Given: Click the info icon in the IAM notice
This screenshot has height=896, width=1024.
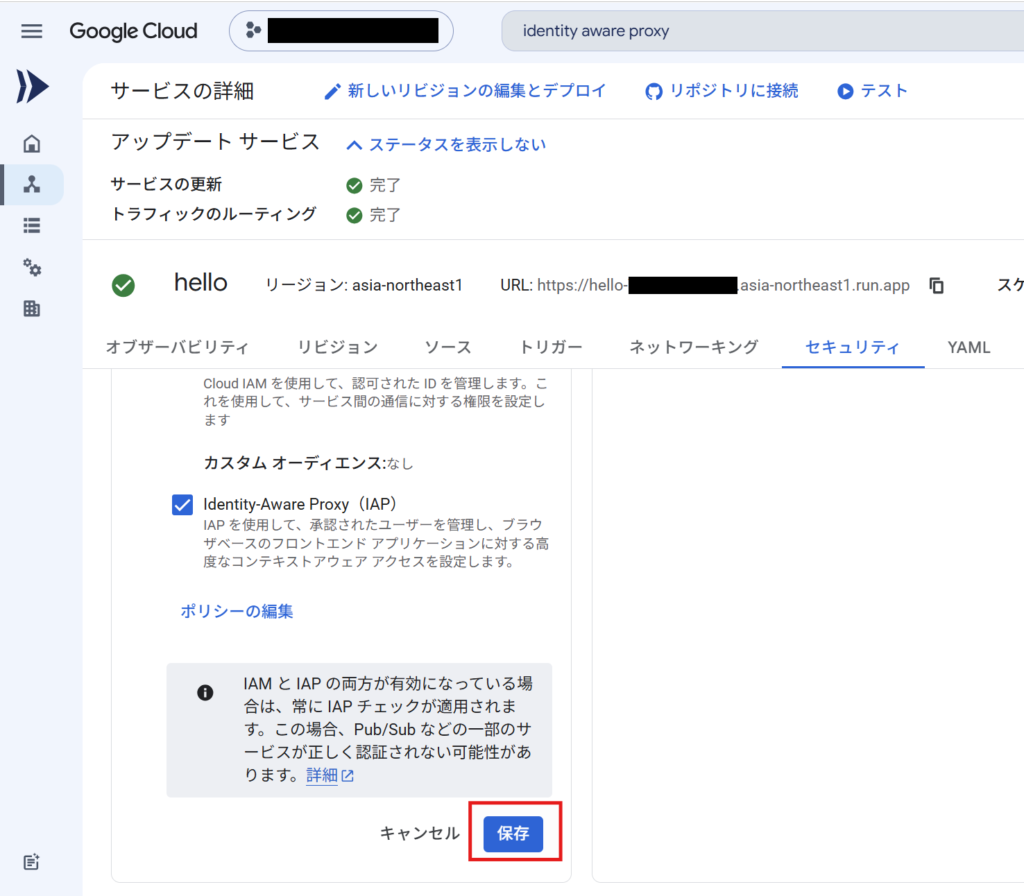Looking at the screenshot, I should (205, 692).
